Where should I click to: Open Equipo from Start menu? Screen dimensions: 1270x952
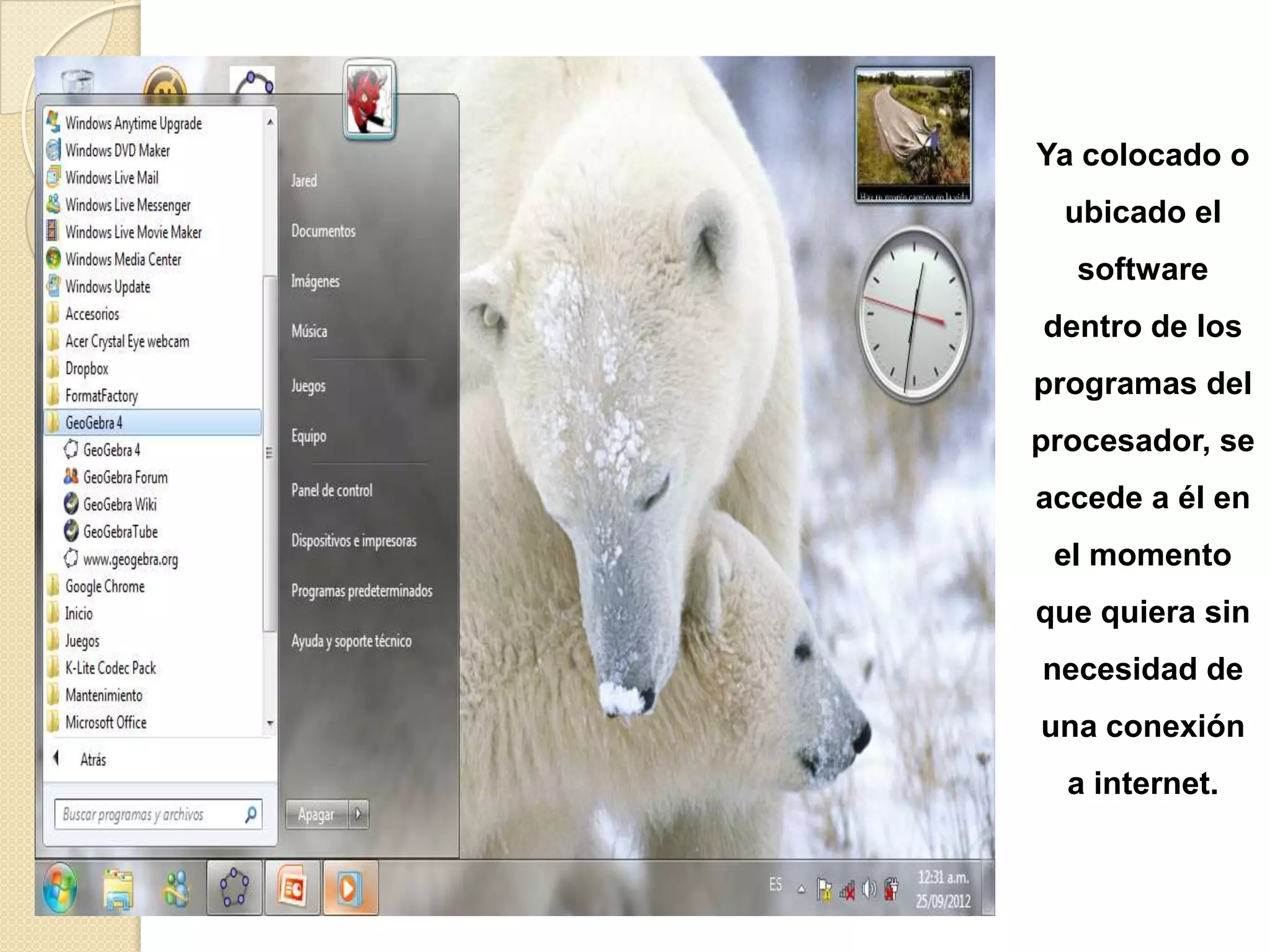point(308,436)
